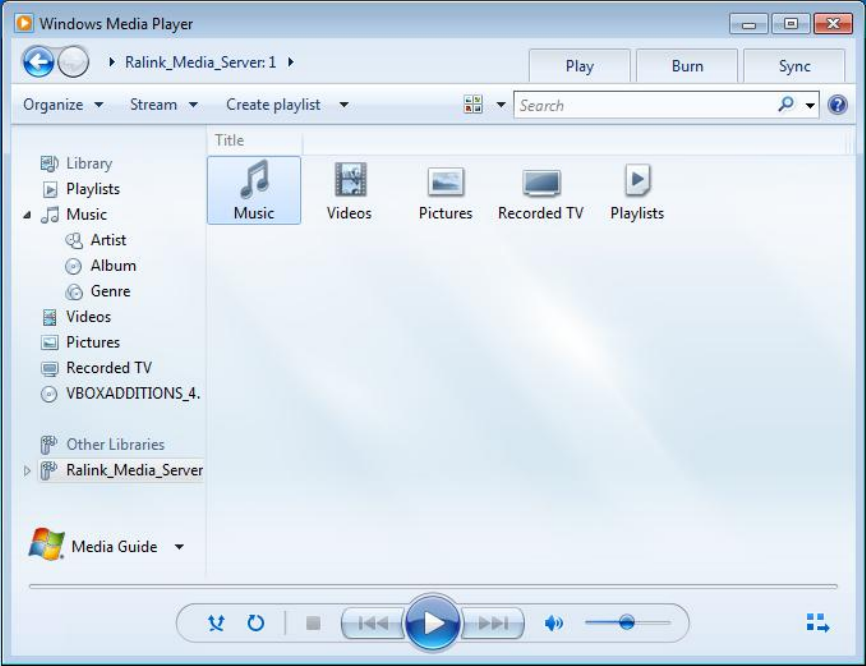The width and height of the screenshot is (866, 666).
Task: Adjust the volume slider
Action: point(627,622)
